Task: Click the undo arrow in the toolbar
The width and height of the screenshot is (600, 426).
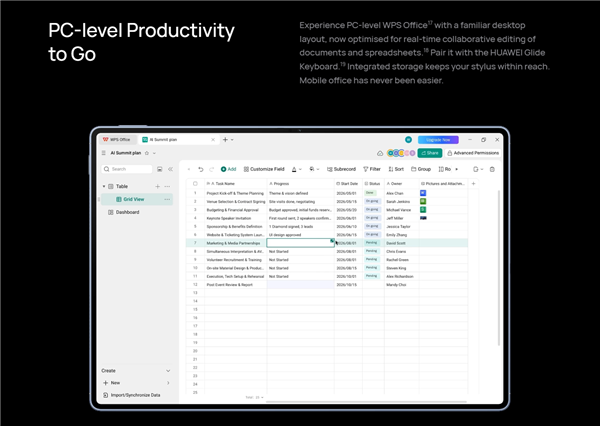Action: (201, 169)
